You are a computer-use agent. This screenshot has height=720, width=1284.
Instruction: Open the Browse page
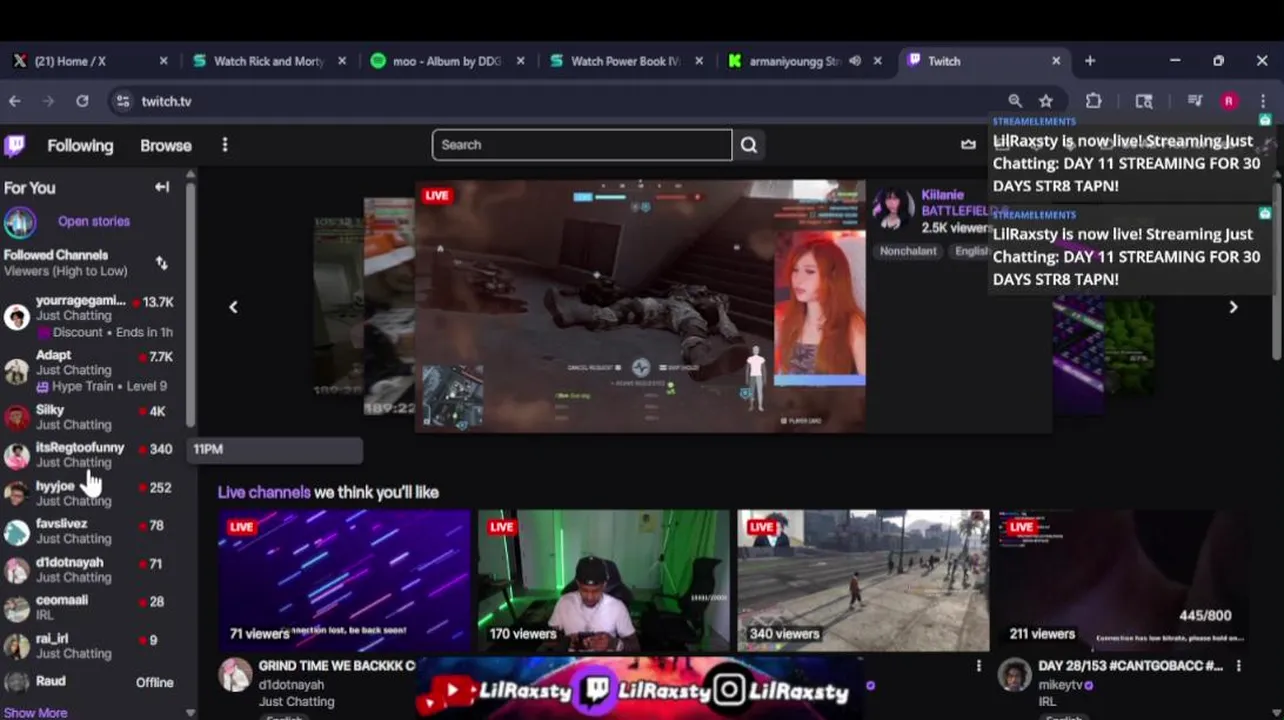166,146
